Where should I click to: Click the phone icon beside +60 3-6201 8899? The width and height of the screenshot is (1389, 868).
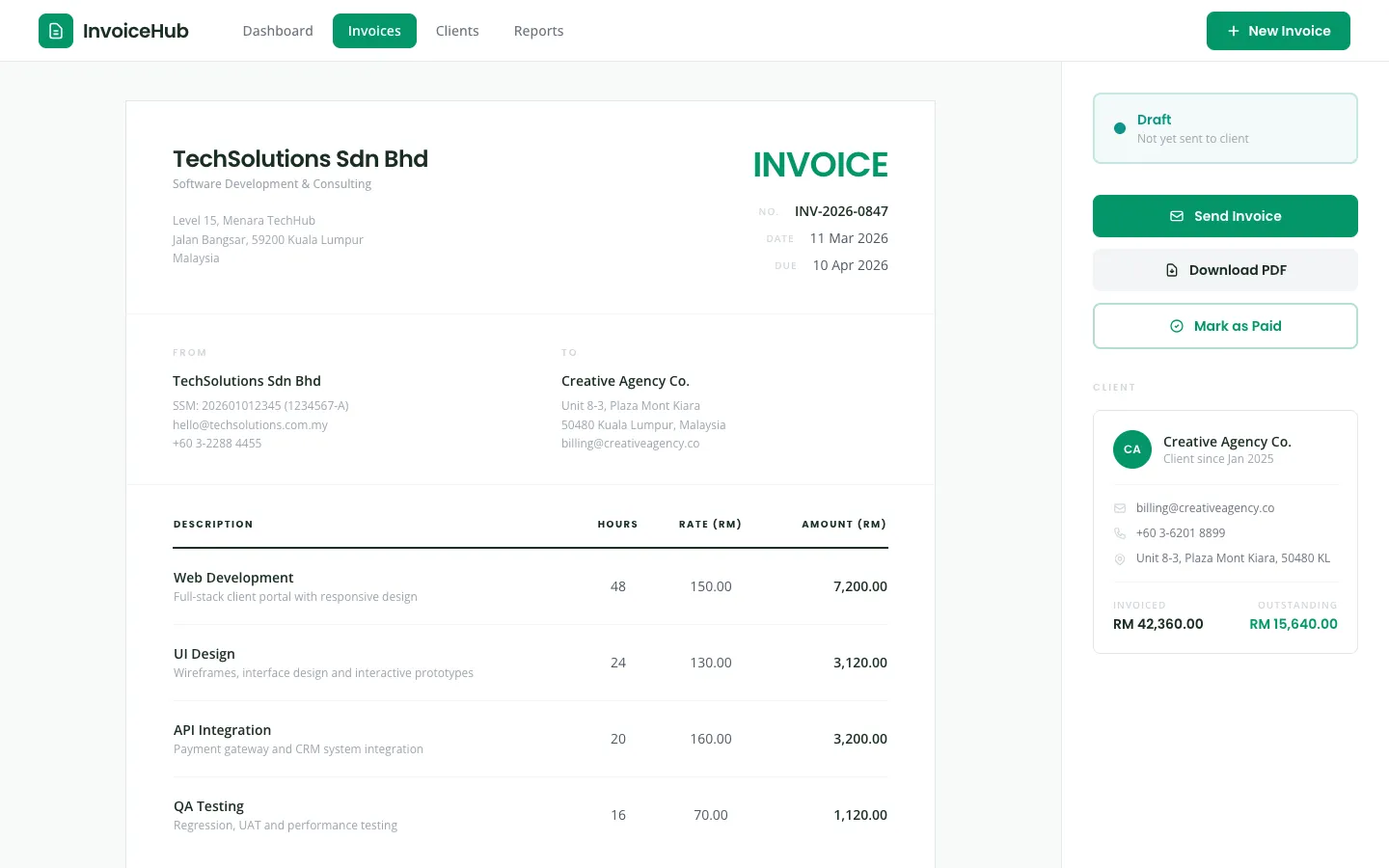[1120, 532]
